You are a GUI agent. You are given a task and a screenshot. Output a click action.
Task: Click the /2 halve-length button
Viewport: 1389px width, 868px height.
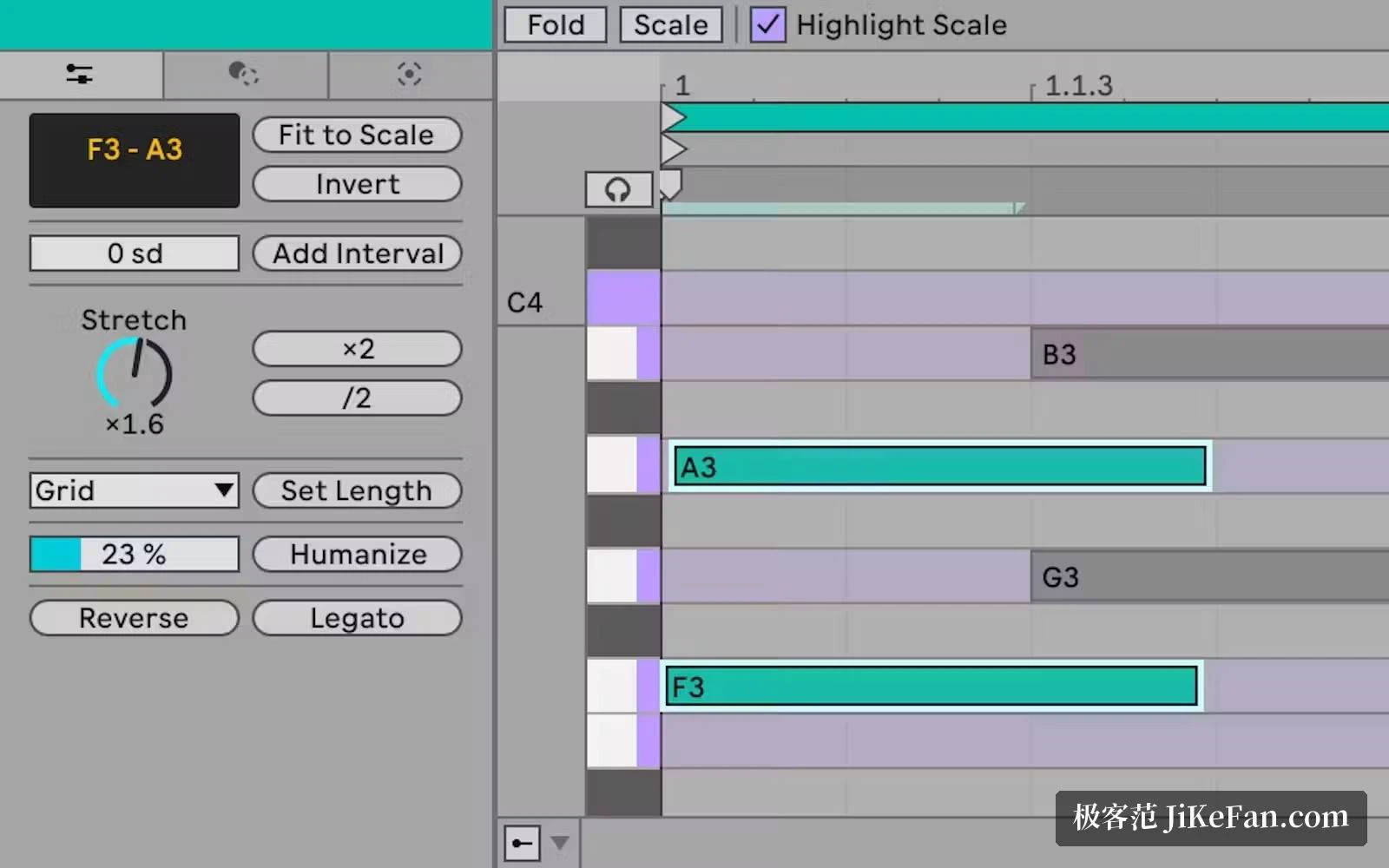click(357, 398)
